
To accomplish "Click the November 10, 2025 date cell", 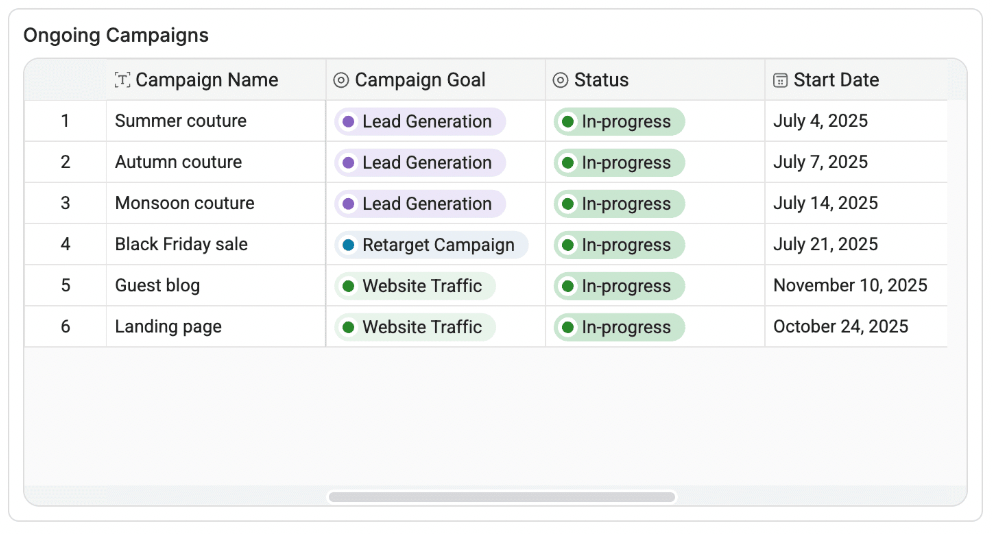I will pos(850,286).
